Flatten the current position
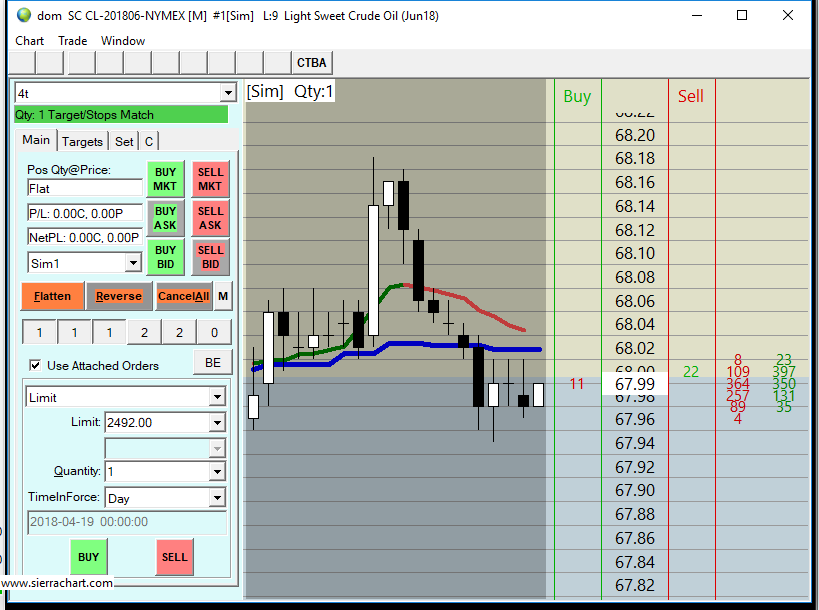 coord(52,296)
